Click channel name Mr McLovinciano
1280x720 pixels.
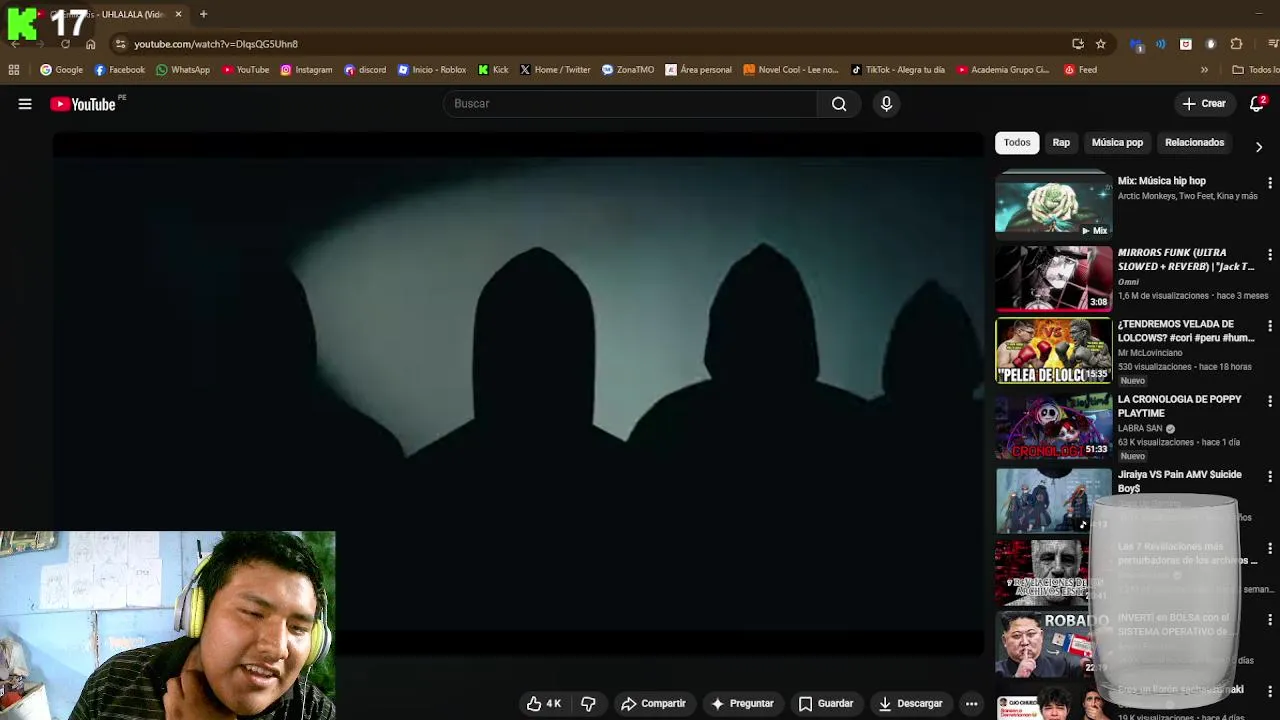[1150, 353]
